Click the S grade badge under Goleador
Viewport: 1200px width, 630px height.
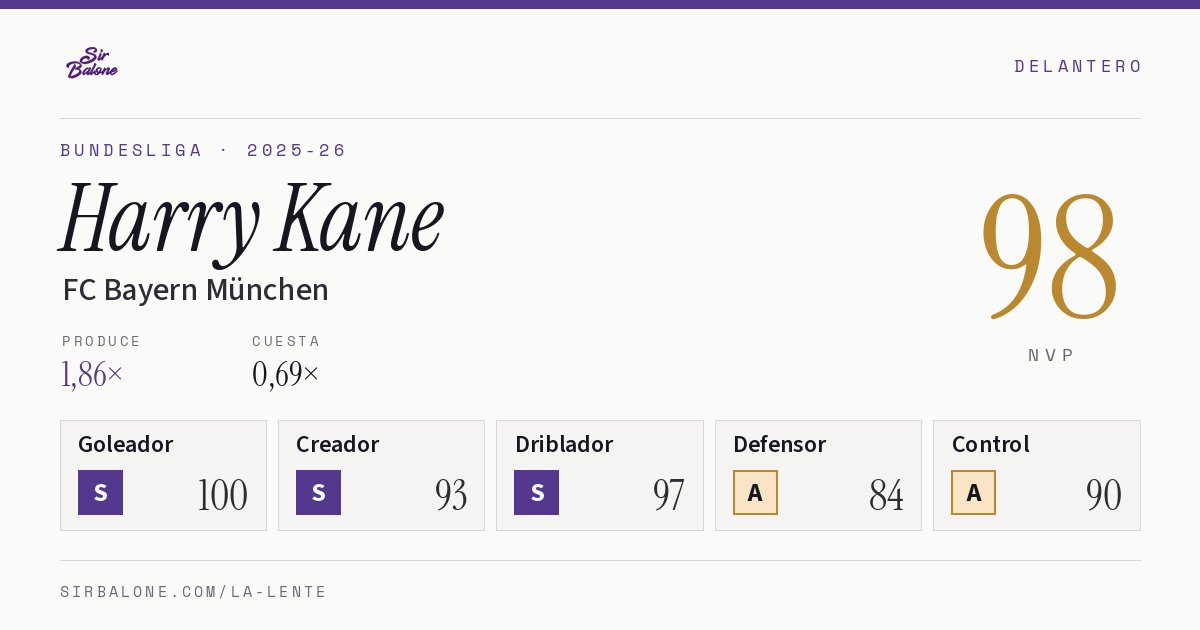click(x=100, y=492)
